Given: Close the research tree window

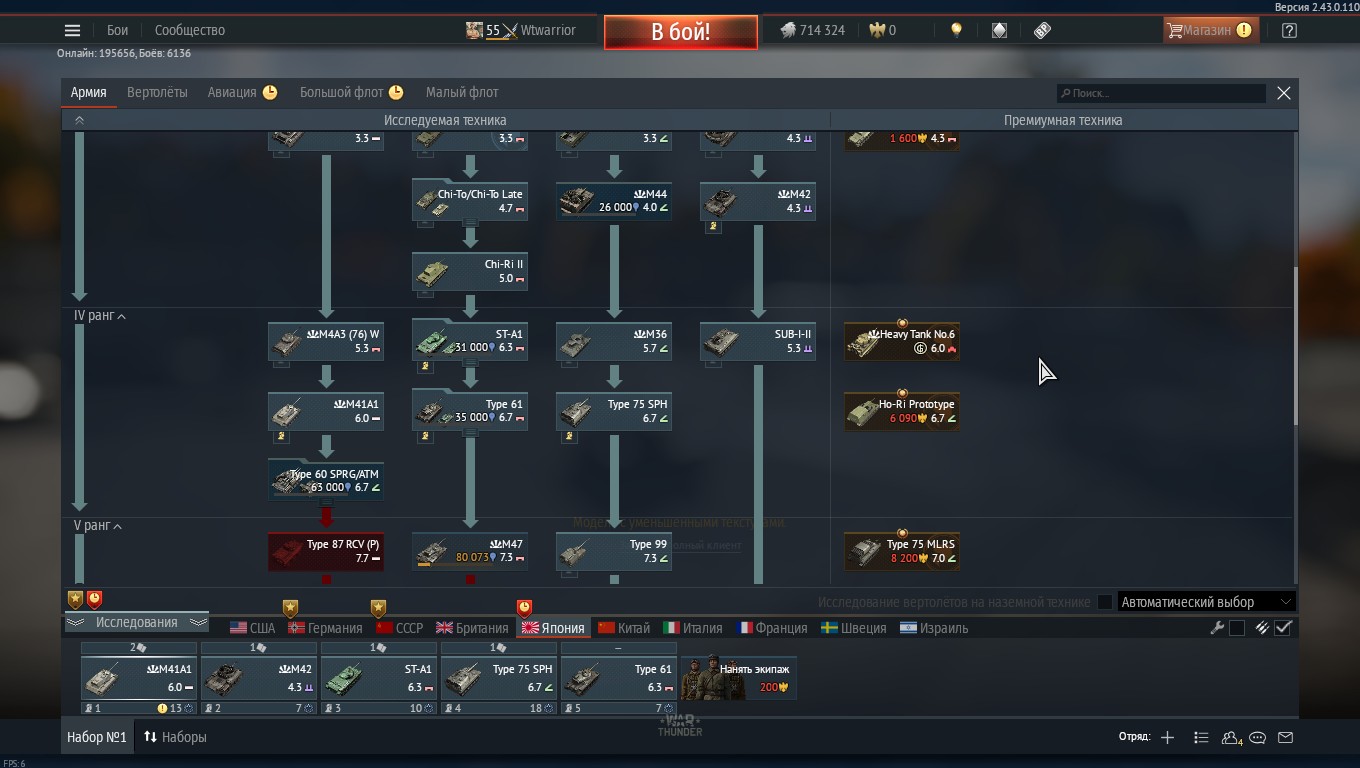Looking at the screenshot, I should coord(1284,93).
